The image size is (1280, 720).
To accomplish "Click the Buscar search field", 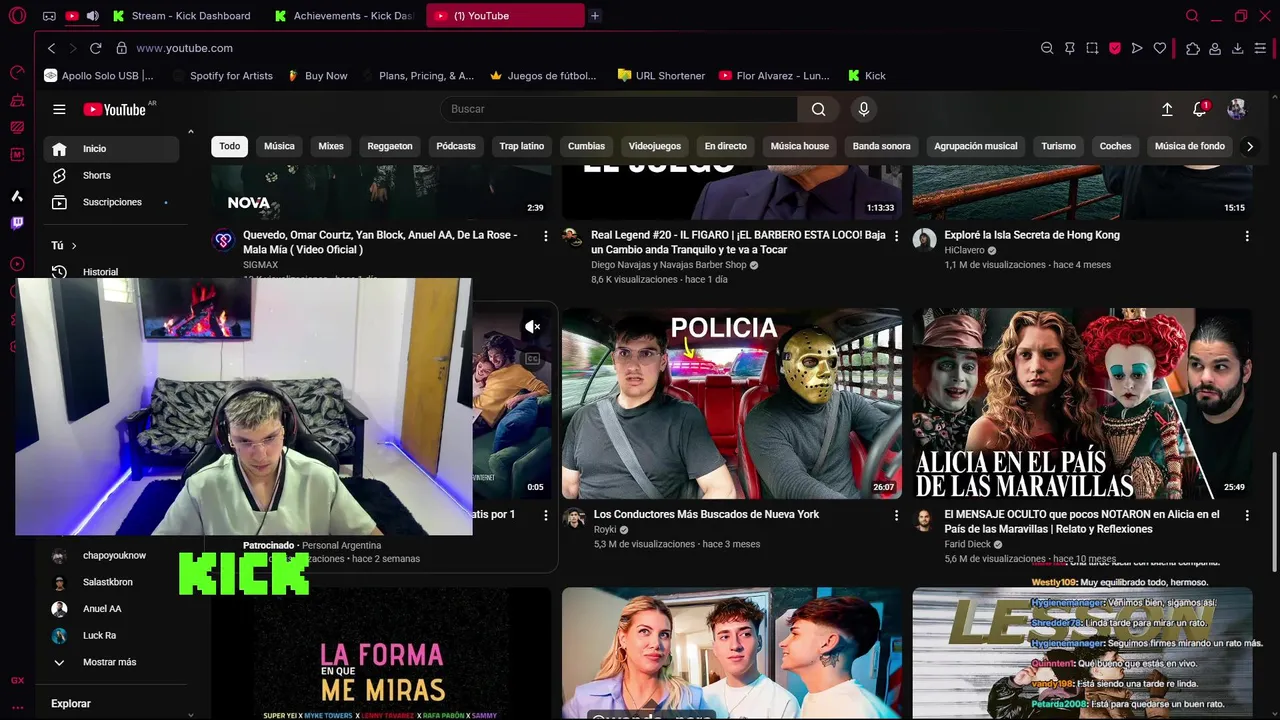I will (619, 109).
